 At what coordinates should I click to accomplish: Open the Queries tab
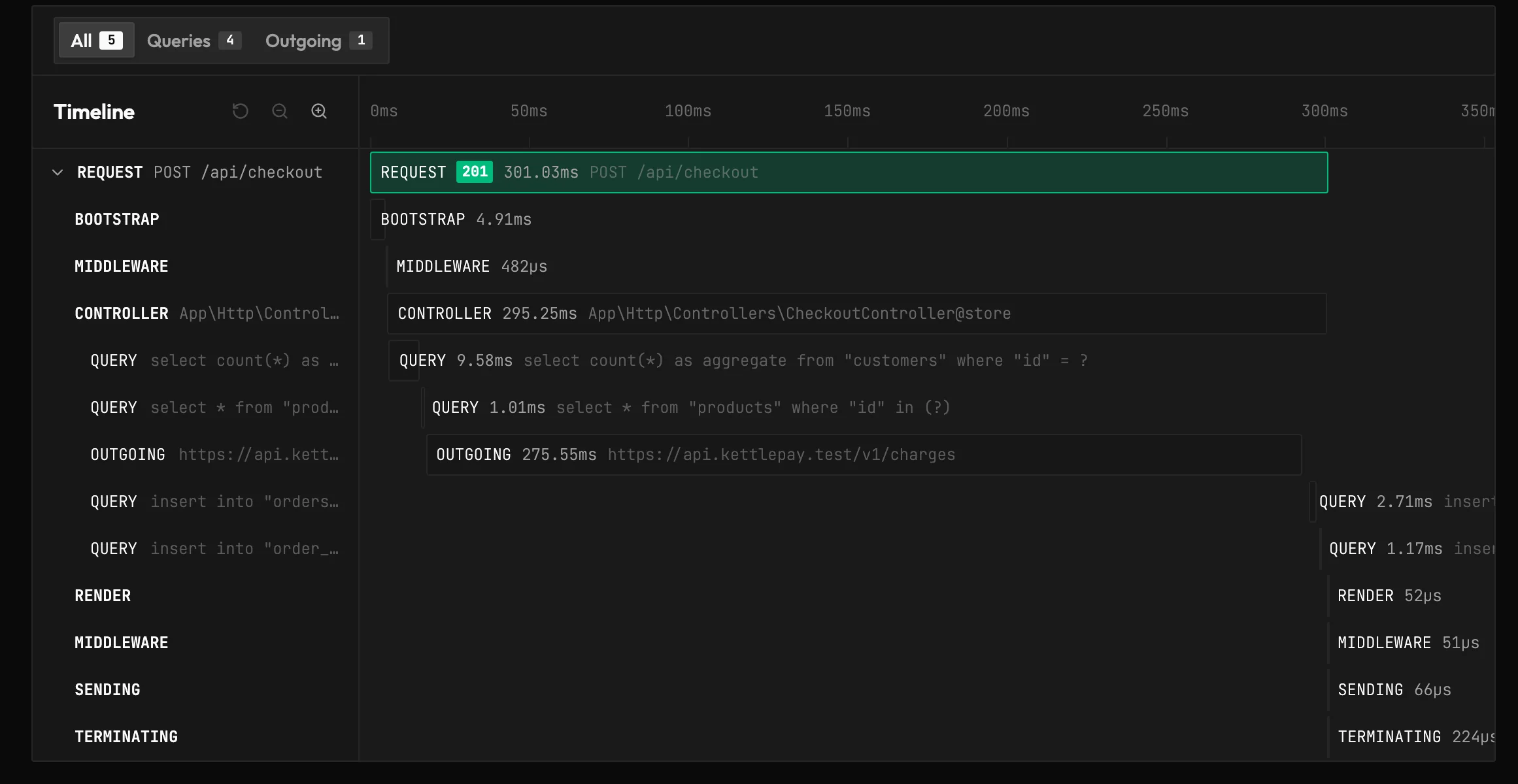click(x=194, y=41)
